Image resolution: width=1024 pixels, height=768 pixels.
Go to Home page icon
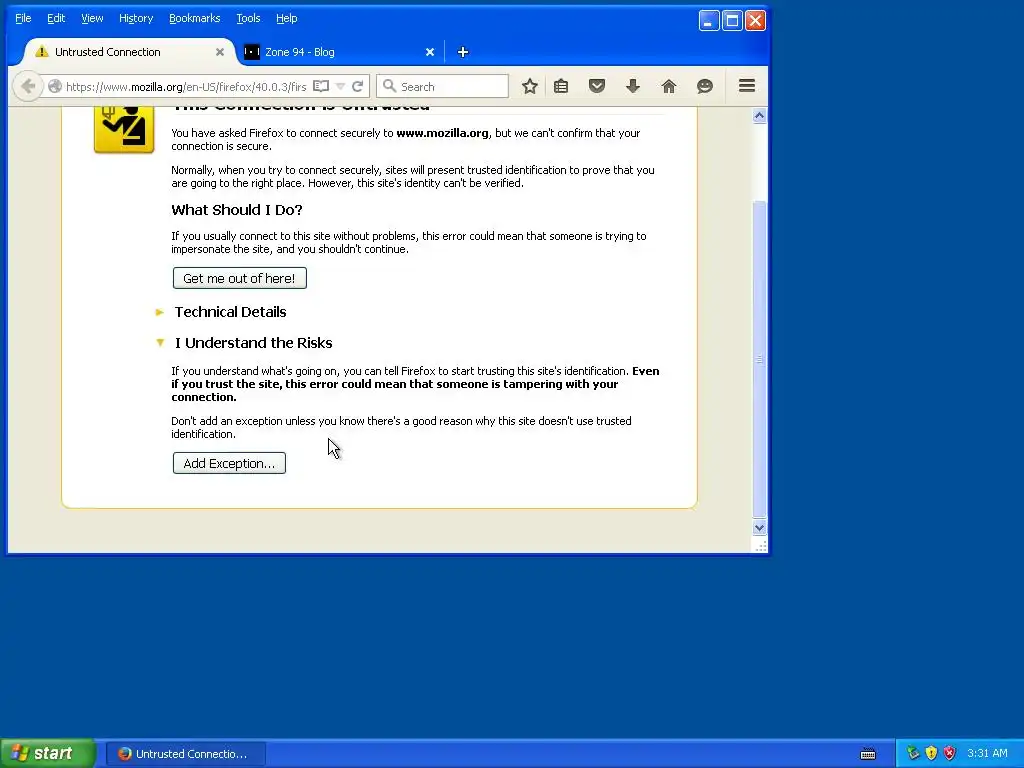669,86
